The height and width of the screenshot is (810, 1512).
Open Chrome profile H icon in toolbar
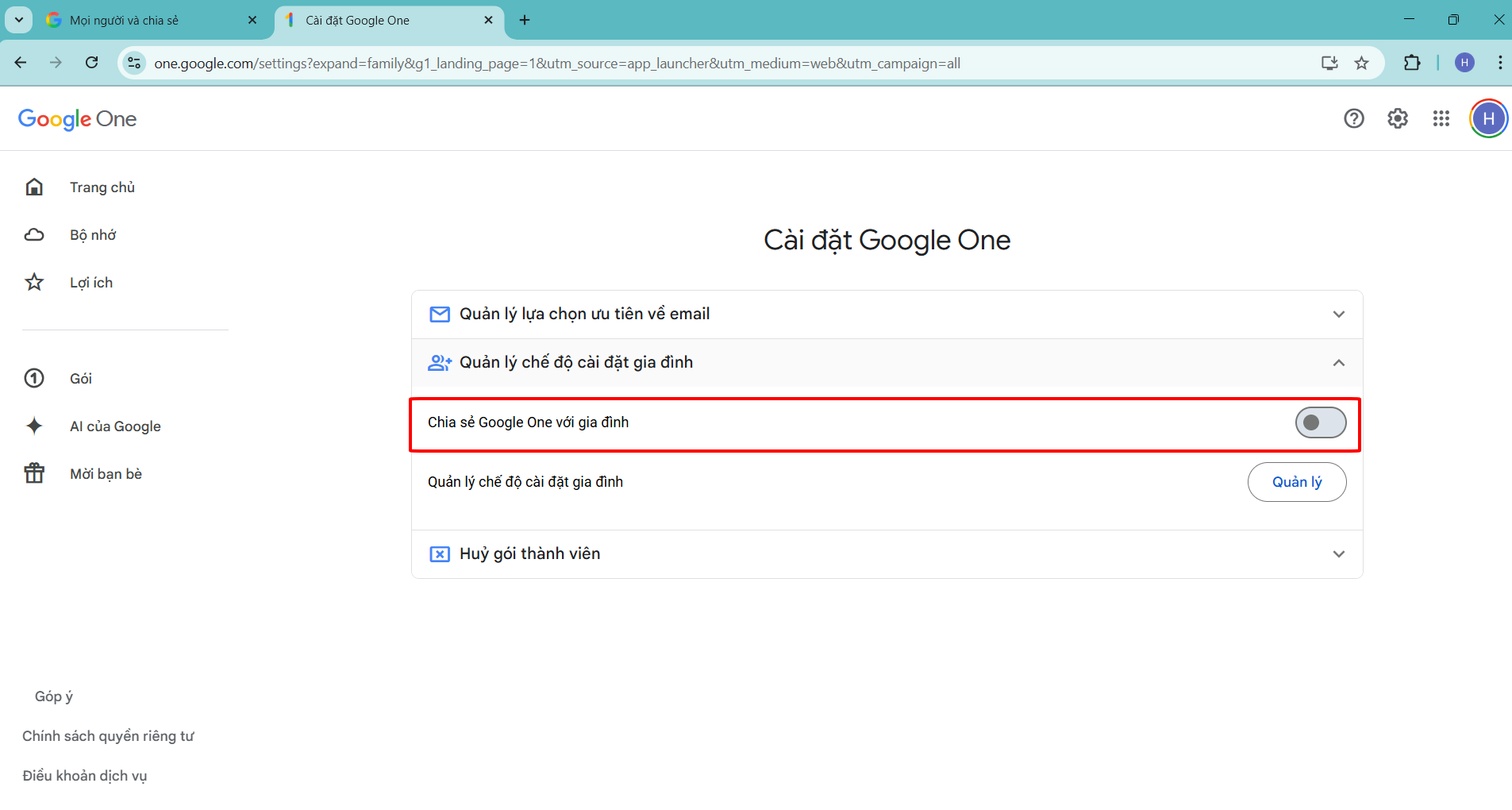point(1465,63)
